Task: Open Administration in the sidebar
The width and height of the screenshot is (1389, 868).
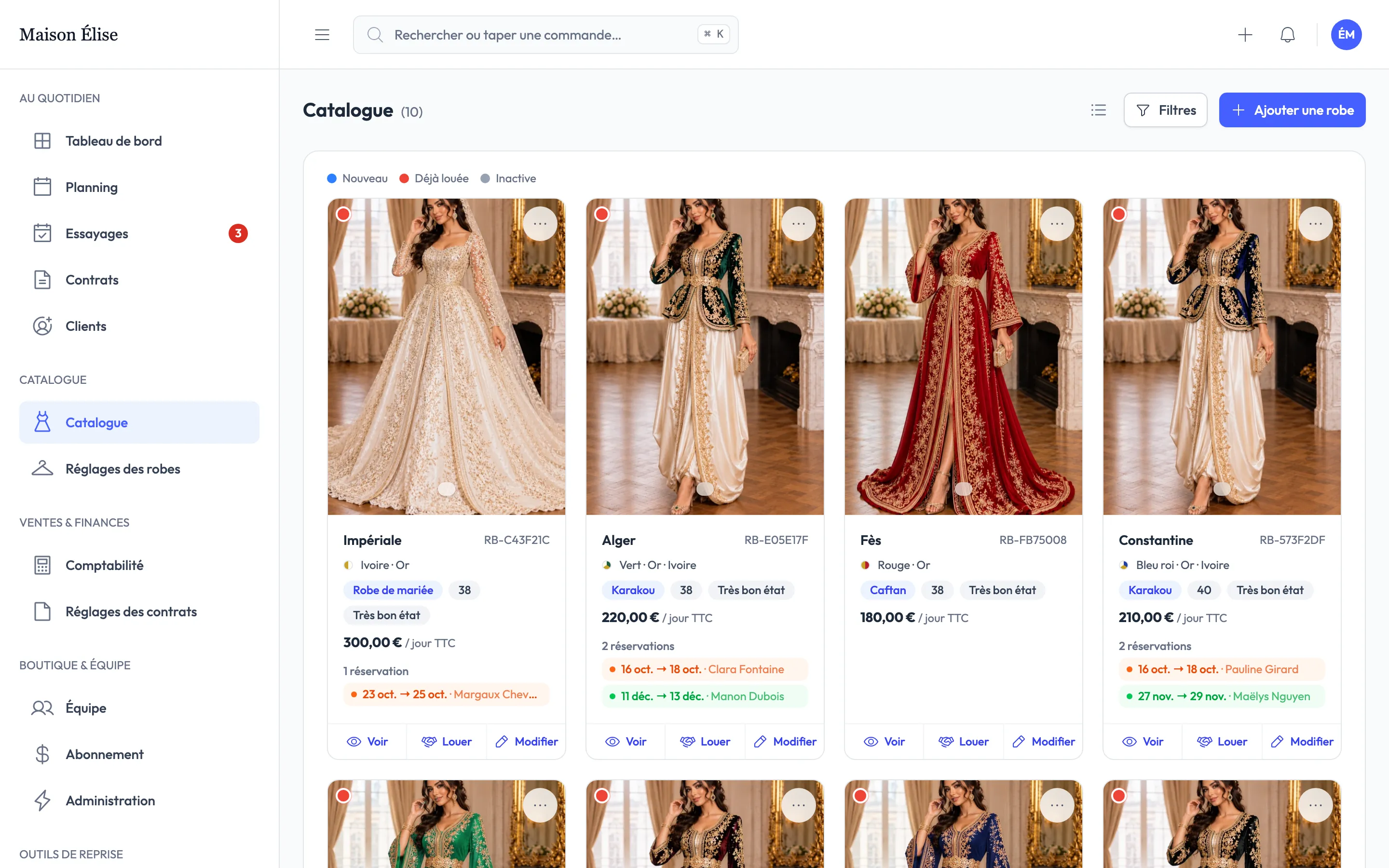Action: point(139,800)
